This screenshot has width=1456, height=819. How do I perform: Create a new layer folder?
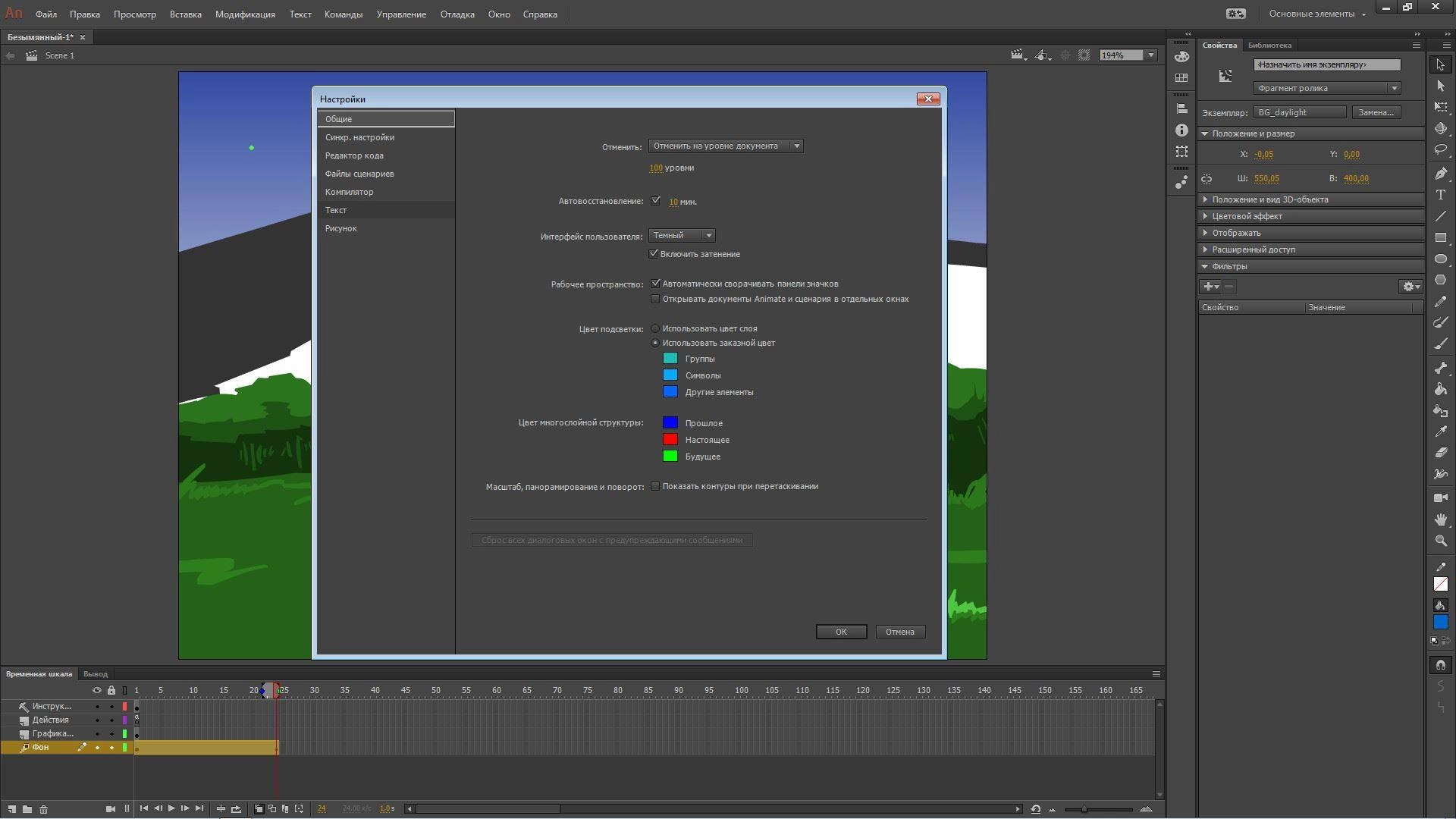[x=27, y=809]
